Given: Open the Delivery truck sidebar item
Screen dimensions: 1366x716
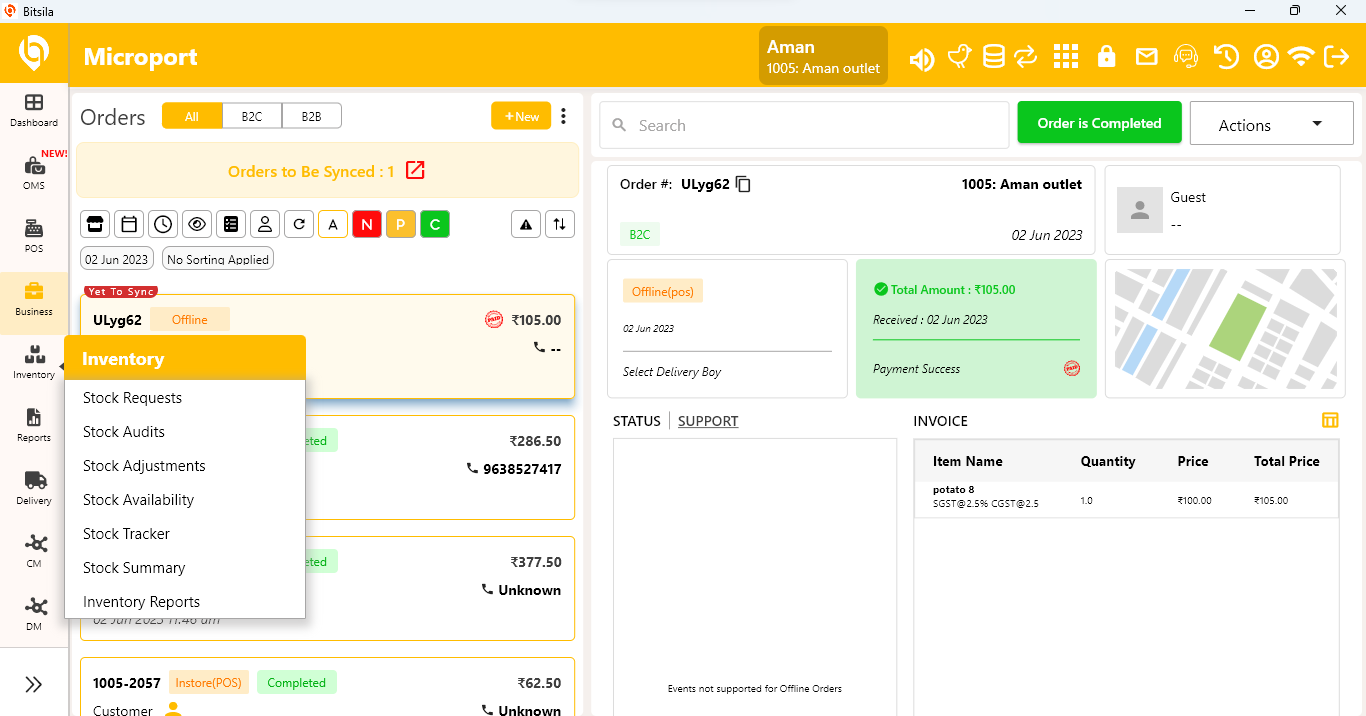Looking at the screenshot, I should pyautogui.click(x=34, y=488).
